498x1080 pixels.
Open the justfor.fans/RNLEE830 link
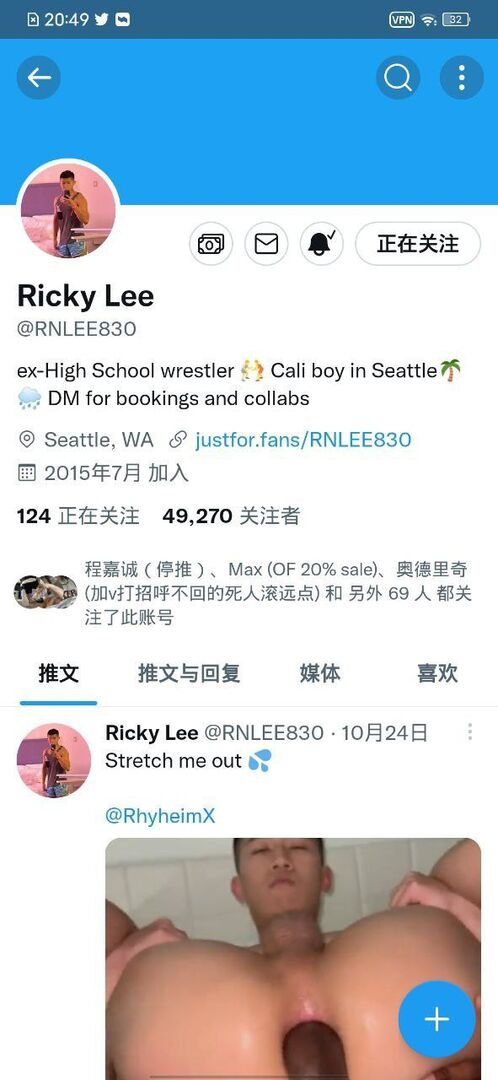tap(303, 439)
